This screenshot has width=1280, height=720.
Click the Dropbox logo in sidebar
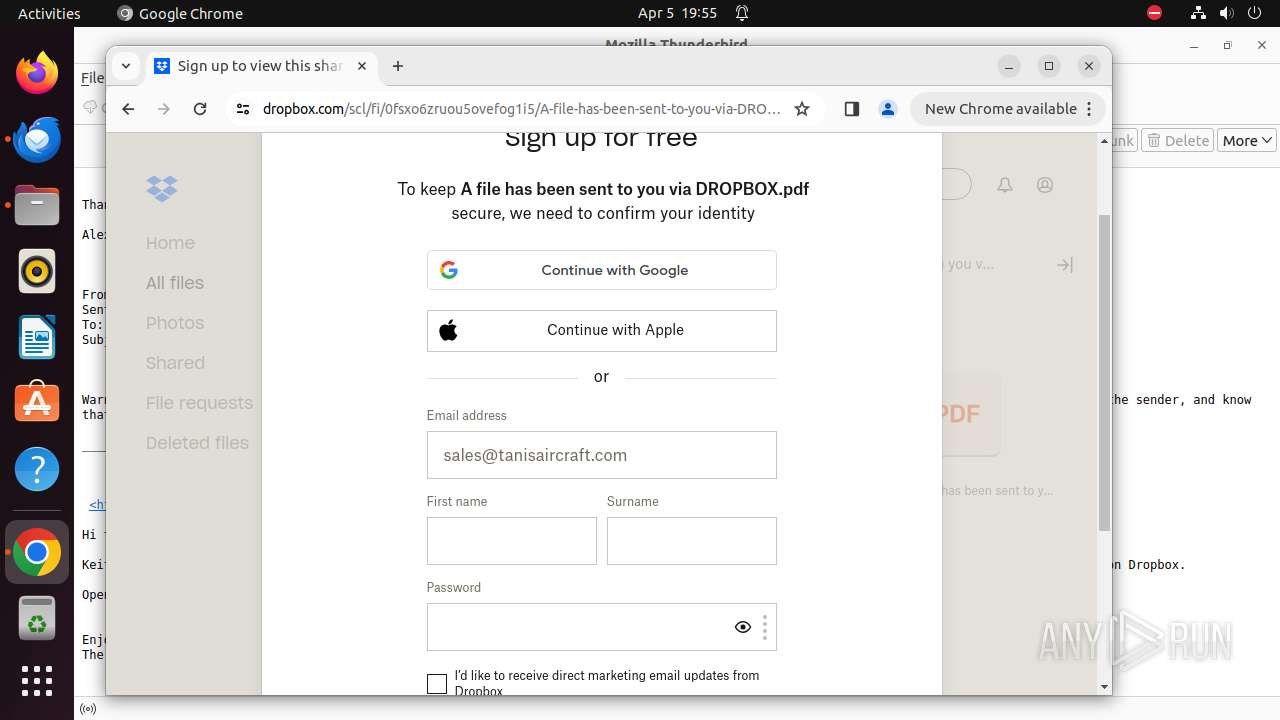coord(162,187)
